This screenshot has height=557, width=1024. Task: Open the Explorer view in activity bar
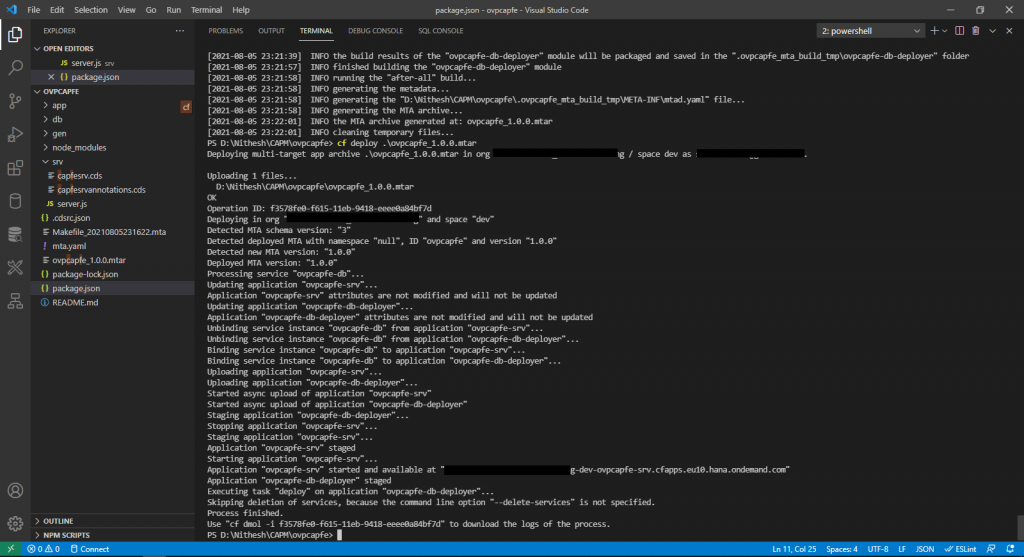tap(15, 34)
